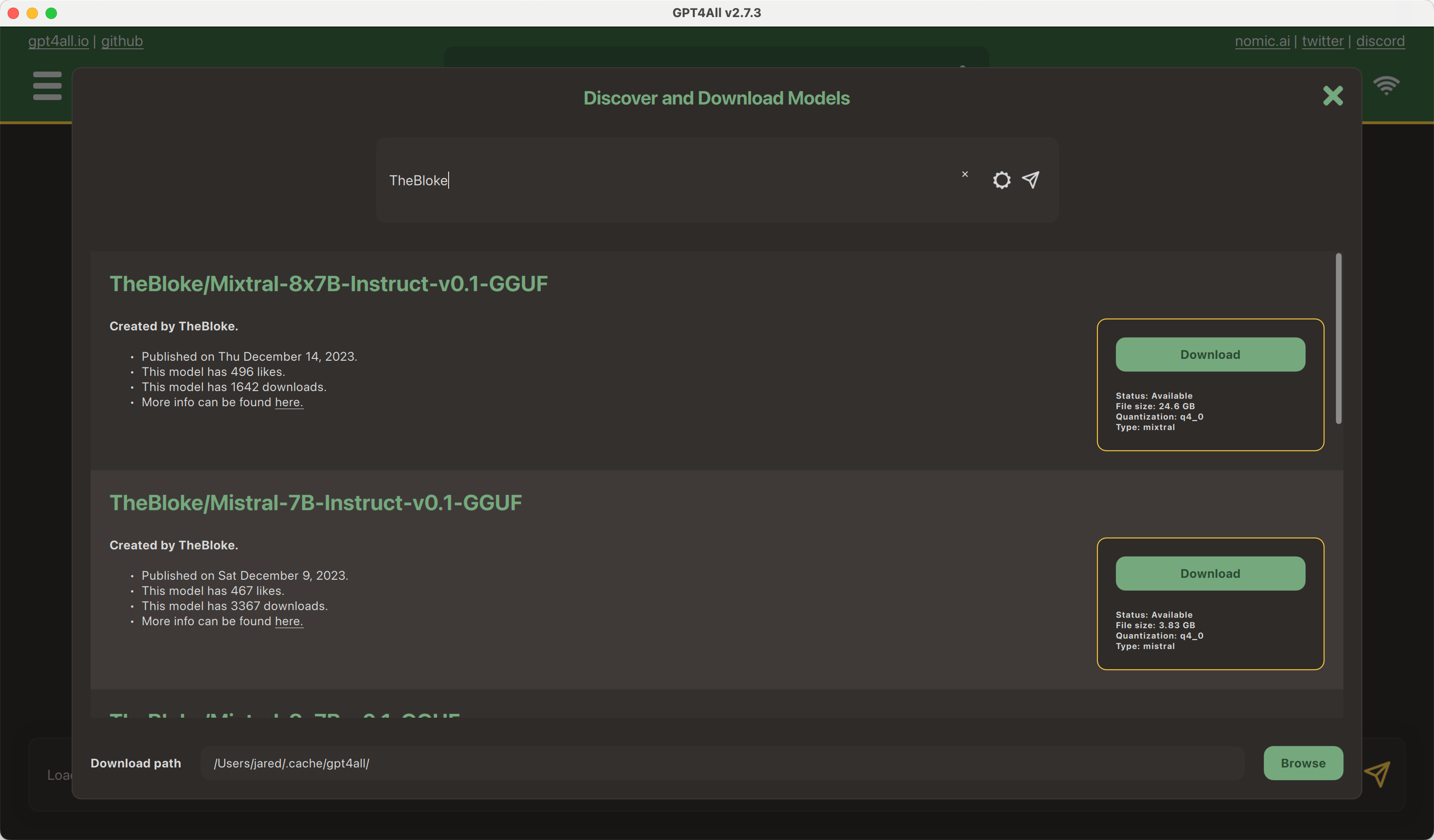The width and height of the screenshot is (1434, 840).
Task: Open the 'here' link for Mistral-7B-Instruct
Action: pyautogui.click(x=288, y=621)
